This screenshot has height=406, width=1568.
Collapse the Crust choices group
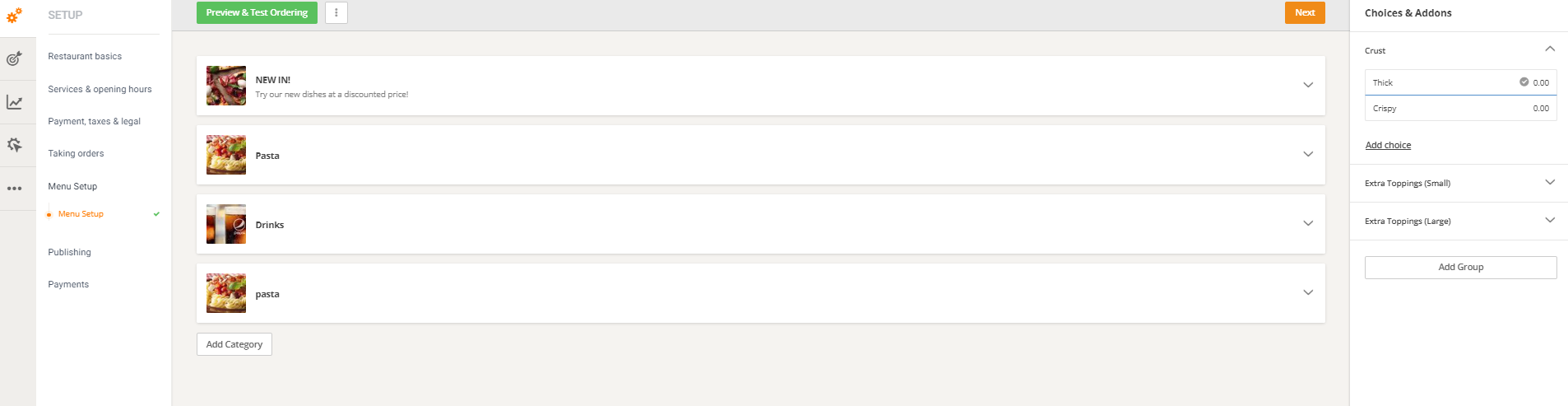click(1550, 49)
